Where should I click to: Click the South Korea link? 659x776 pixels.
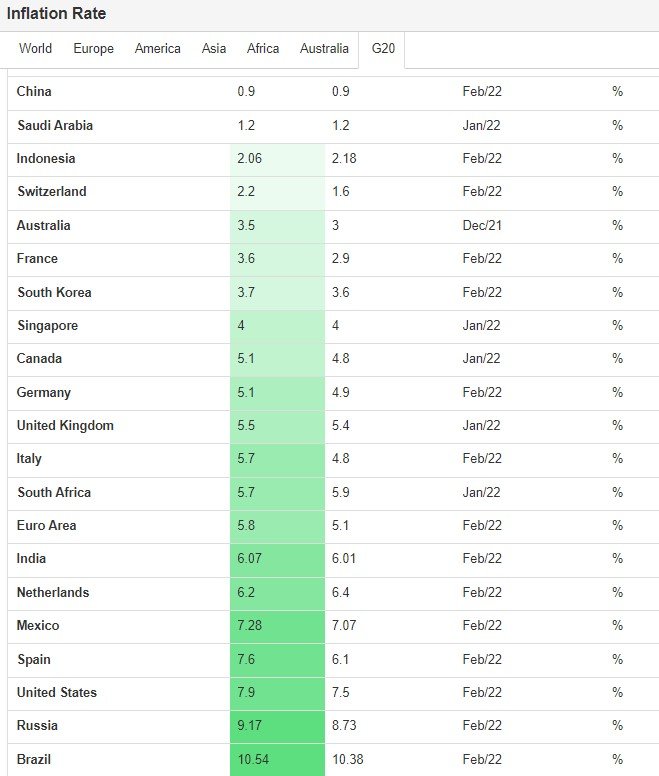click(54, 293)
